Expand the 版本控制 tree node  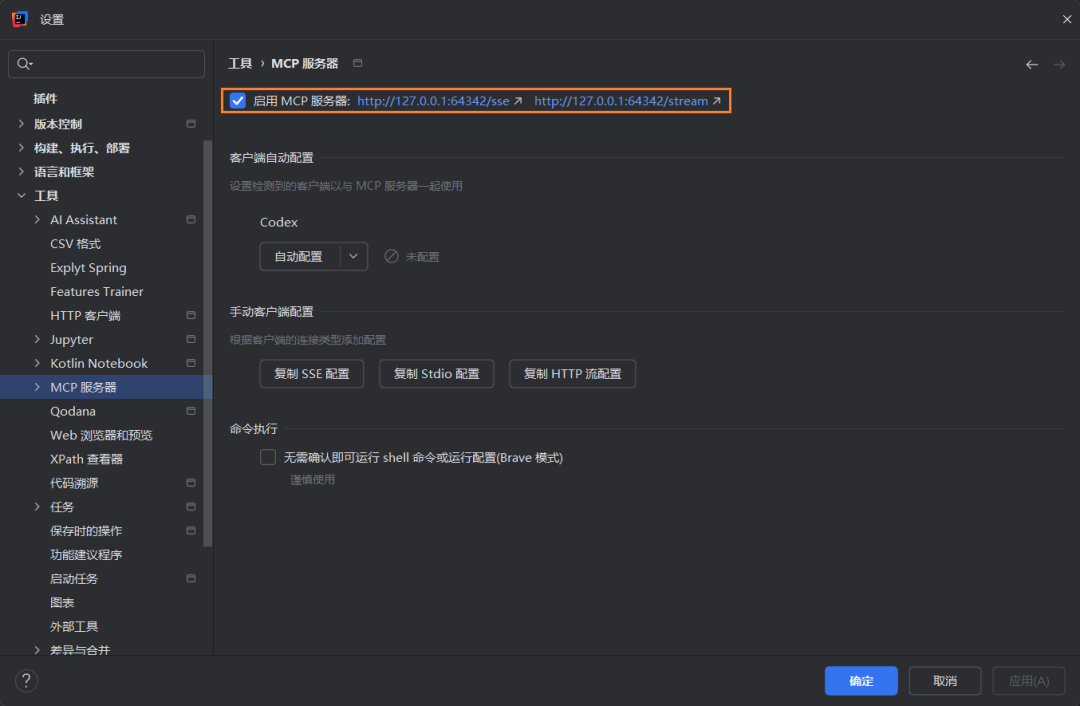pyautogui.click(x=21, y=124)
